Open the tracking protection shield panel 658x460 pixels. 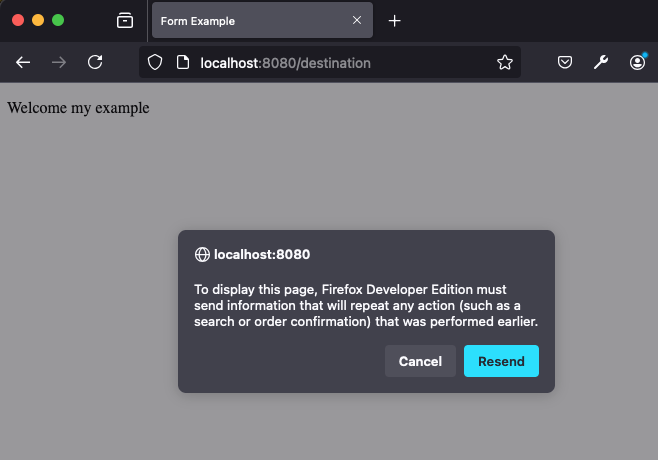point(155,62)
